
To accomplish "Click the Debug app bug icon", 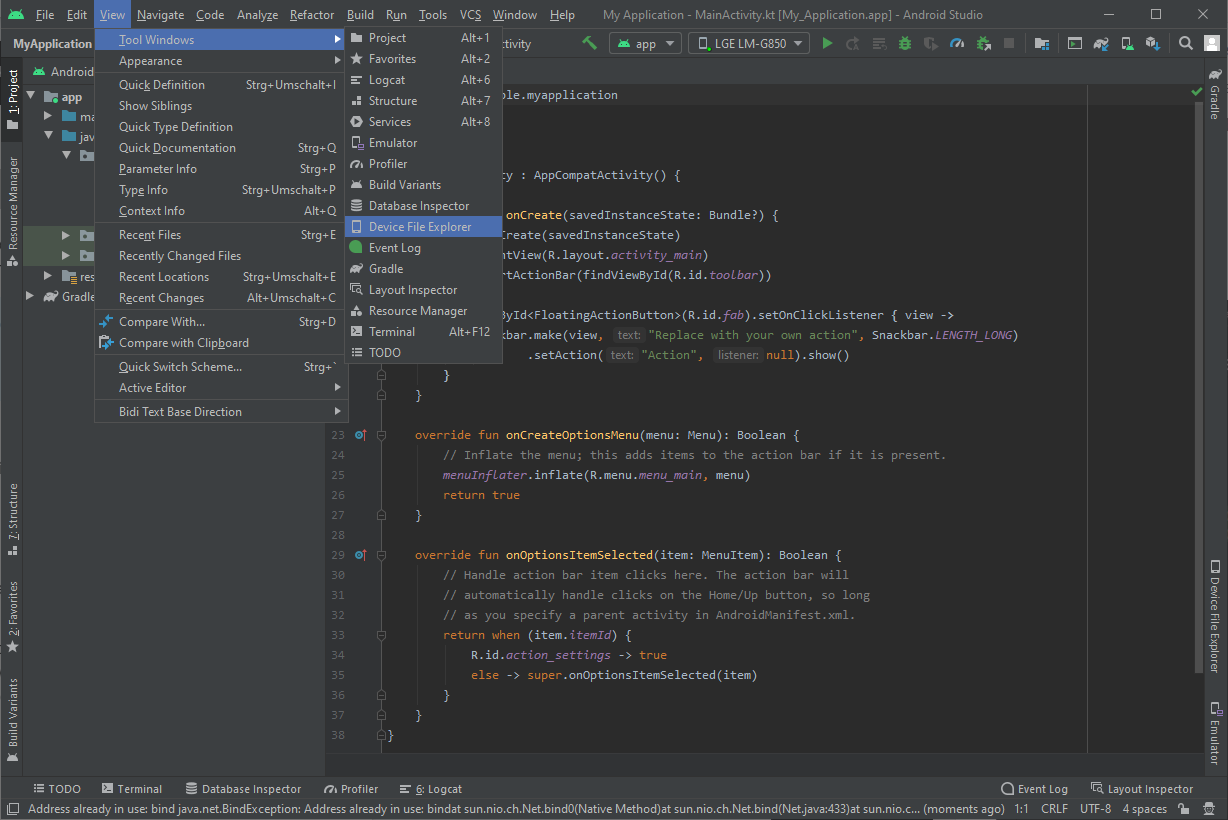I will click(905, 44).
